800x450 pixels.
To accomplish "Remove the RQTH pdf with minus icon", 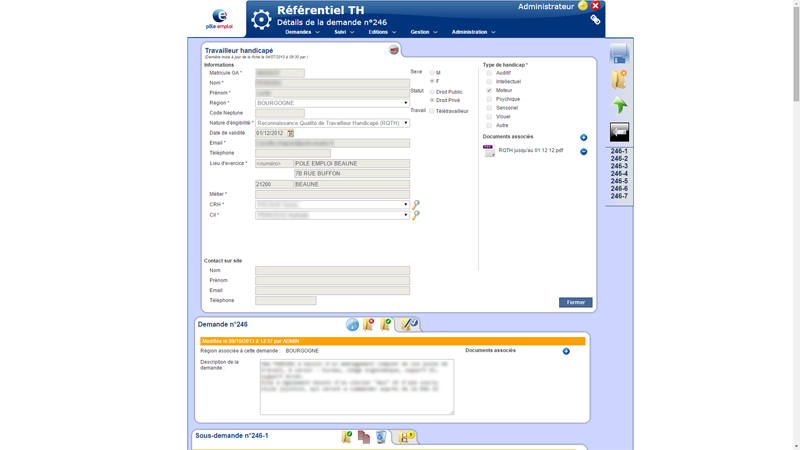I will (583, 152).
